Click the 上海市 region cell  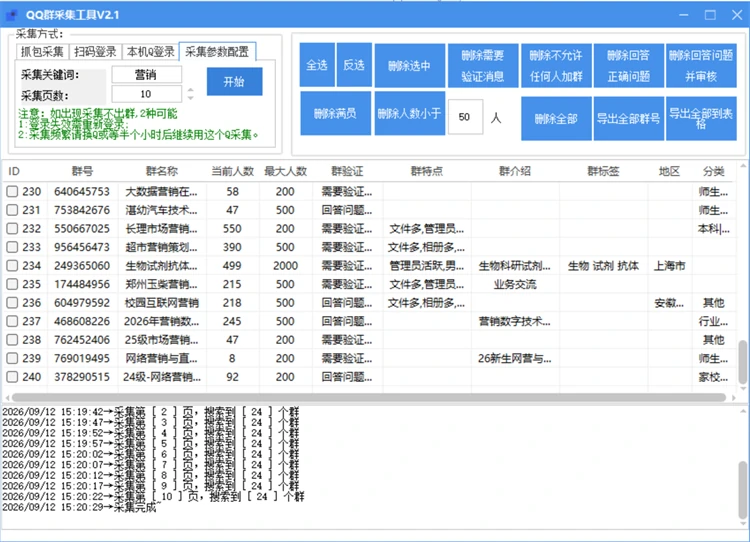(670, 265)
